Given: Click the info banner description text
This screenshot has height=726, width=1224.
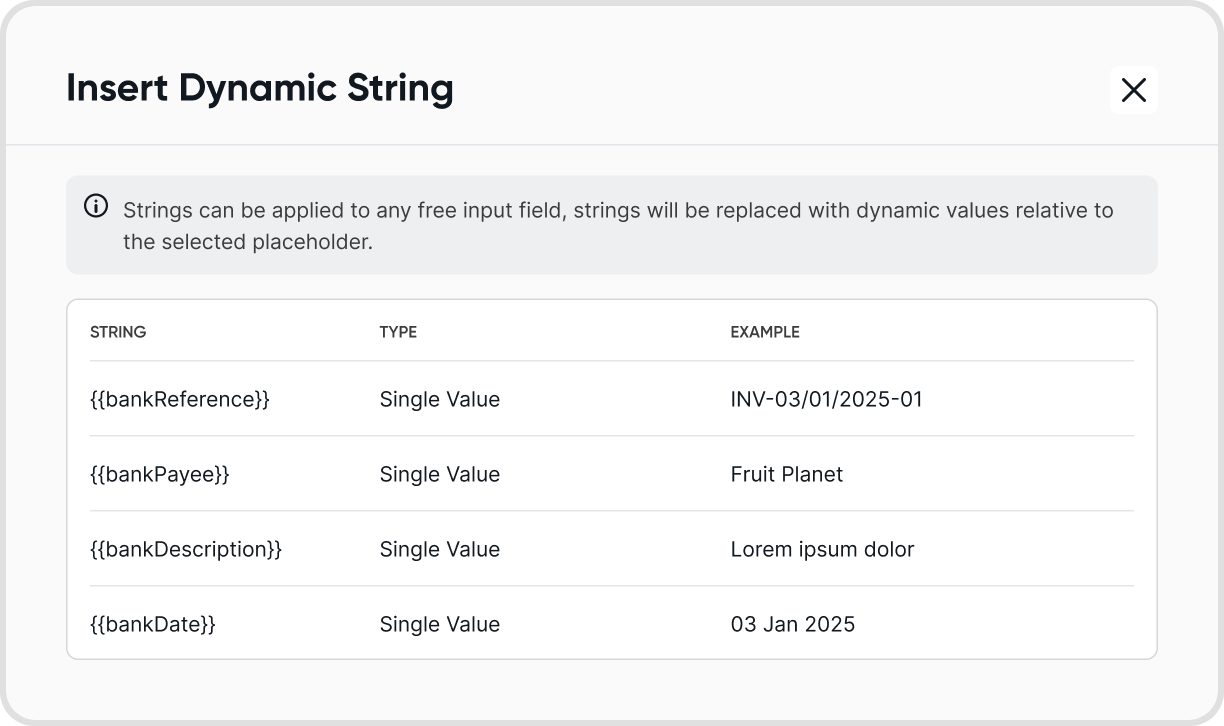Looking at the screenshot, I should [618, 226].
